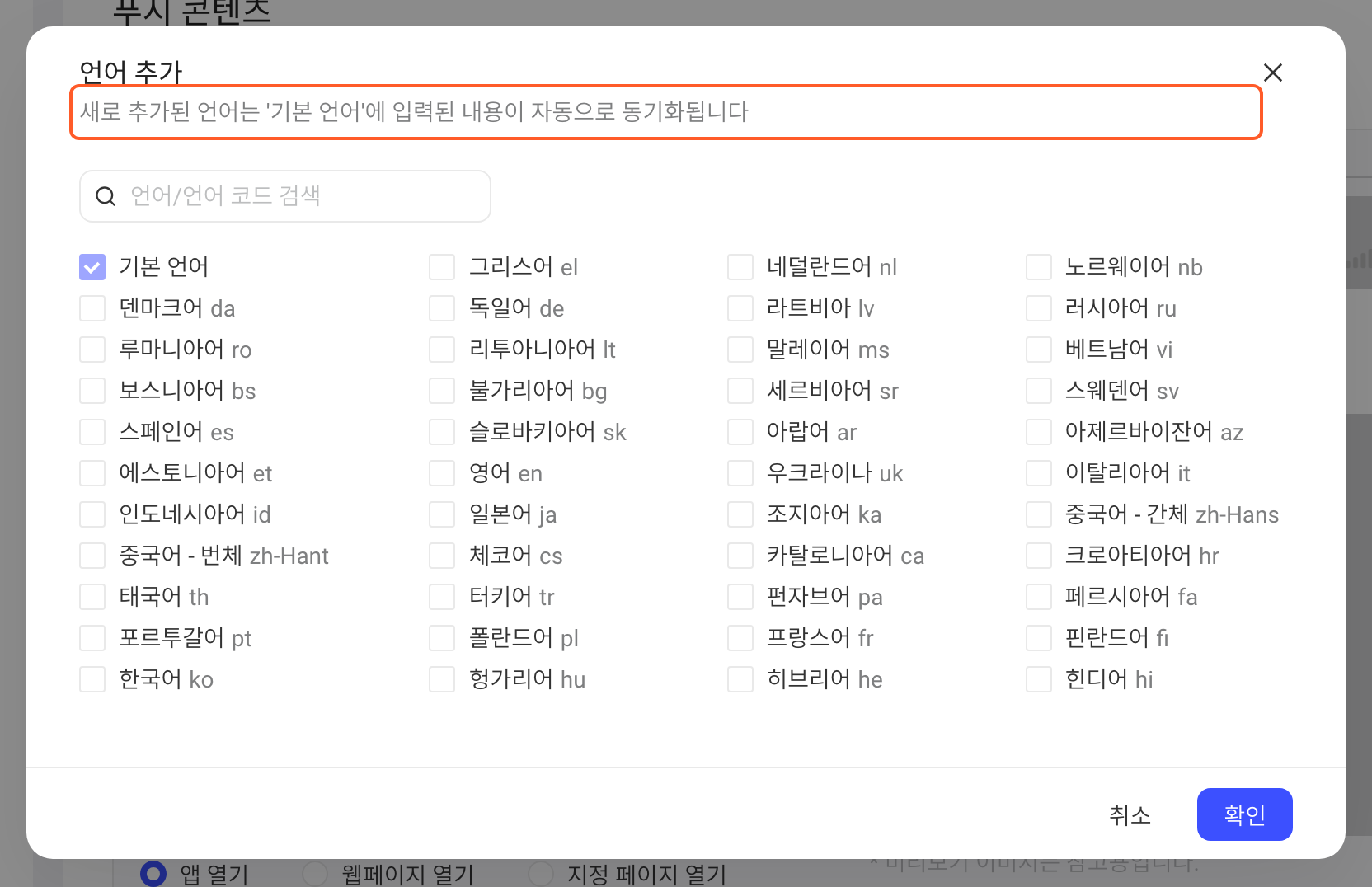Image resolution: width=1372 pixels, height=887 pixels.
Task: Tick the 덴마크어 da checkbox
Action: 92,308
